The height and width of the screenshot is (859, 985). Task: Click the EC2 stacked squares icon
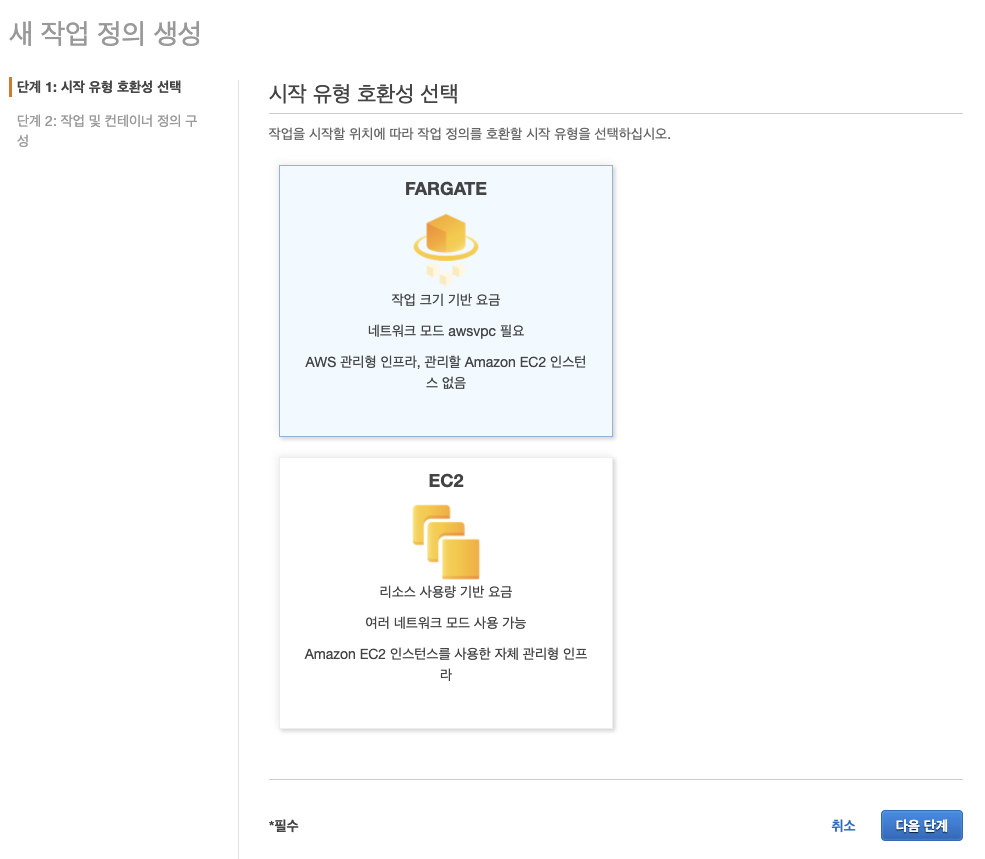pos(446,542)
